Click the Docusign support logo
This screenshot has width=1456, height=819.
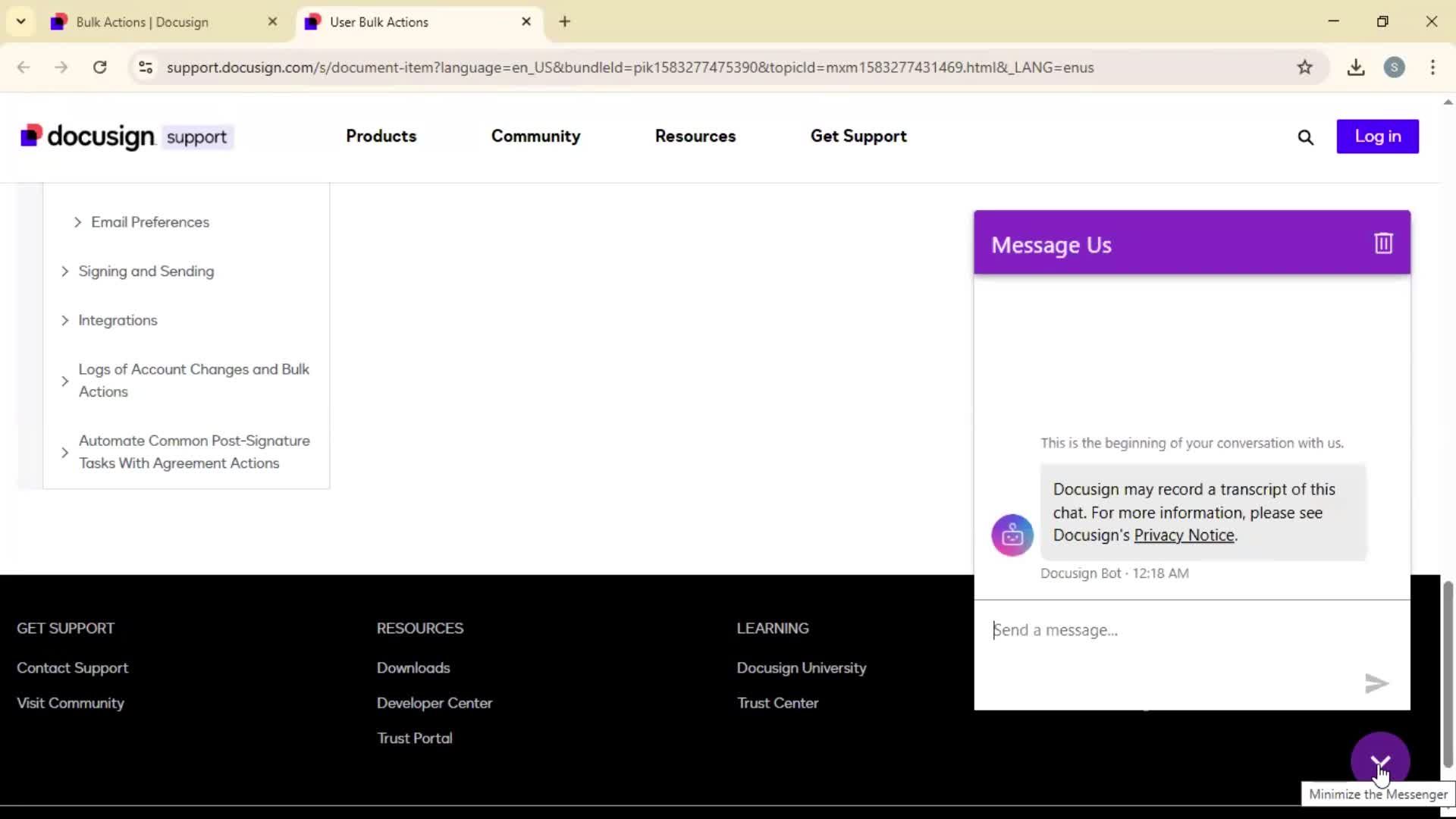click(x=127, y=136)
